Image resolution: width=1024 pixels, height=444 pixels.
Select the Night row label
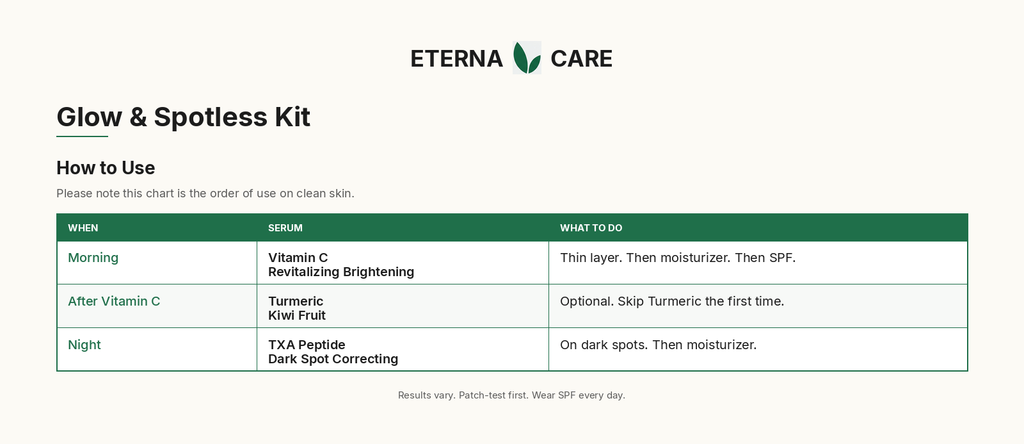(x=84, y=344)
